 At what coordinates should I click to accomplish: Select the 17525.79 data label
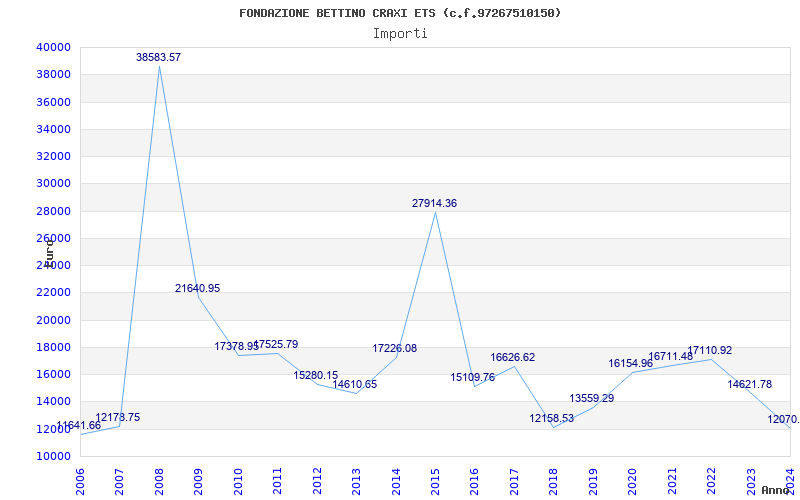tap(276, 345)
